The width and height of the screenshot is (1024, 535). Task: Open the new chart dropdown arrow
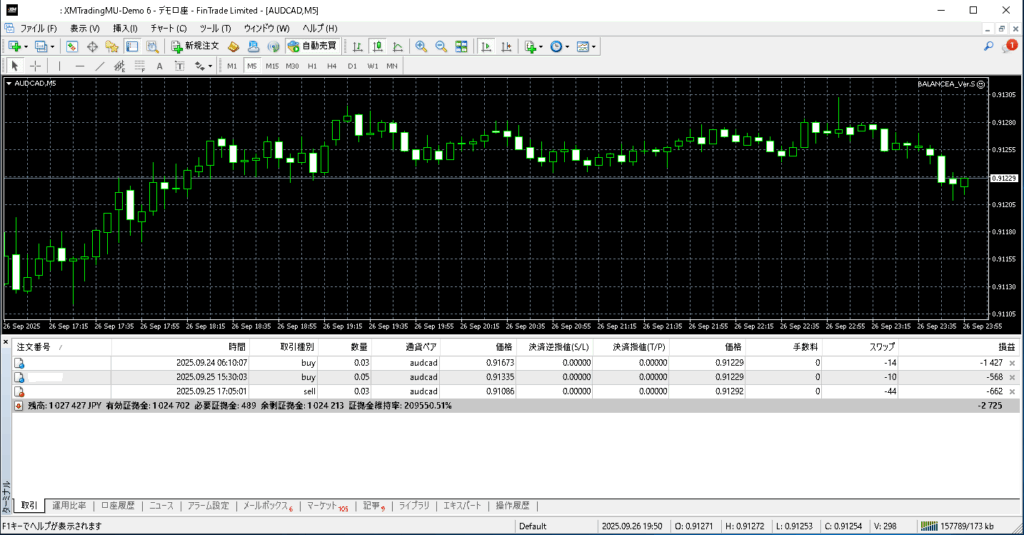pyautogui.click(x=27, y=46)
